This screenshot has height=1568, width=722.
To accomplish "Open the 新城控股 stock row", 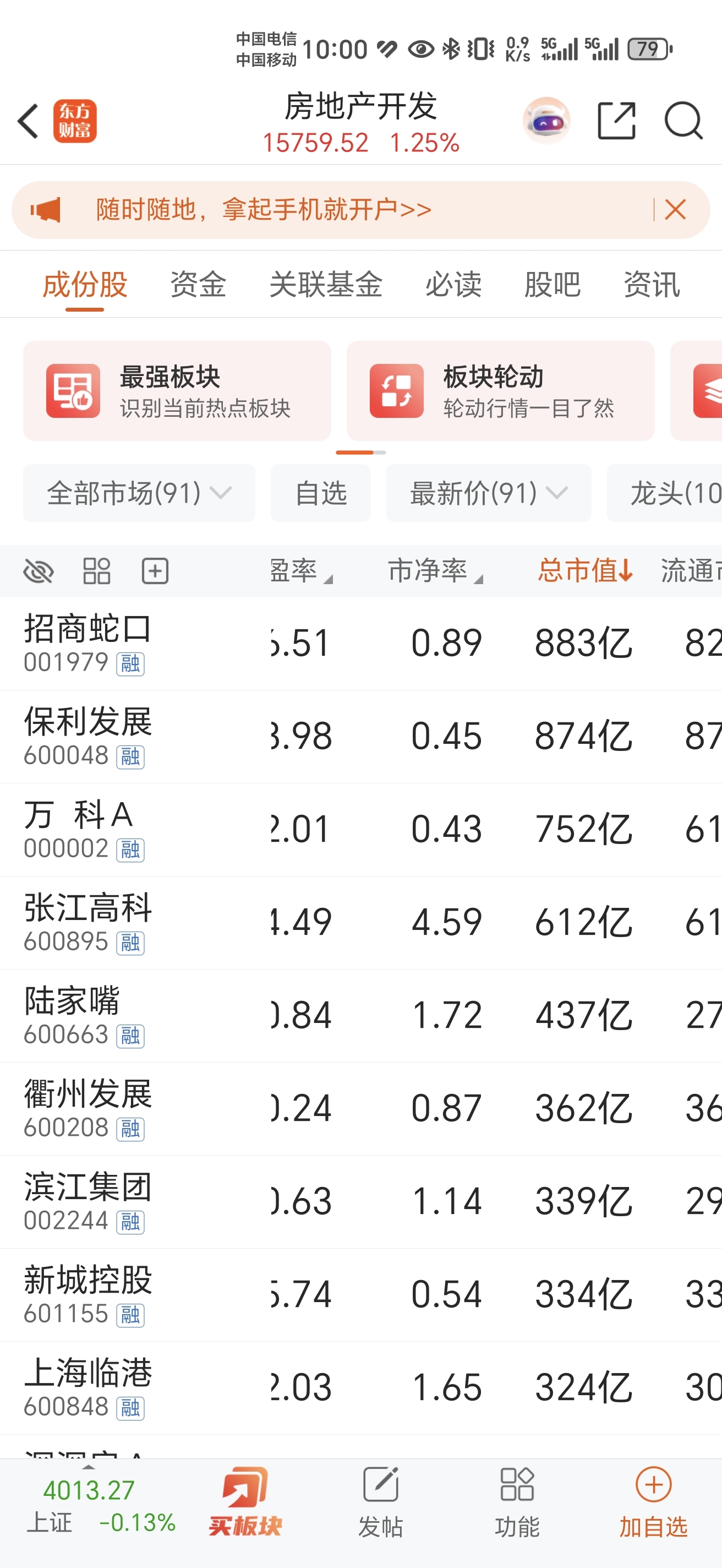I will pyautogui.click(x=360, y=1295).
